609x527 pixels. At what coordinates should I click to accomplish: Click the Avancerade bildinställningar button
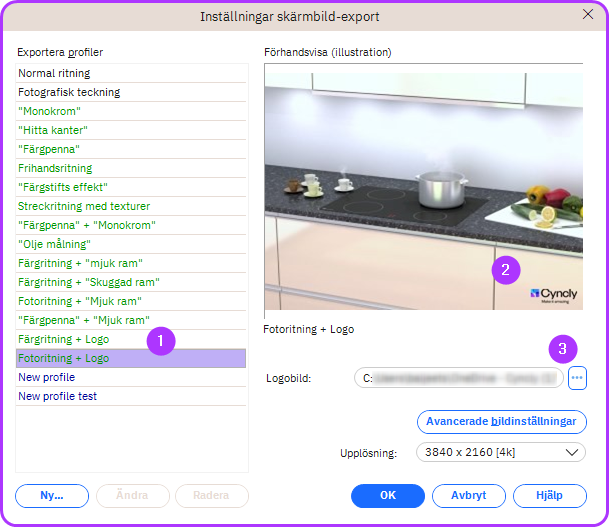[x=501, y=421]
